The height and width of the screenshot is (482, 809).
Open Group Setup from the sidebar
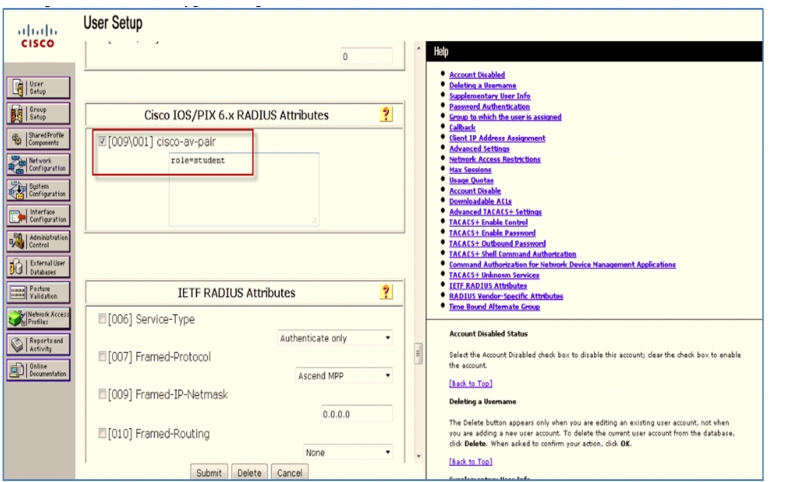pyautogui.click(x=38, y=114)
